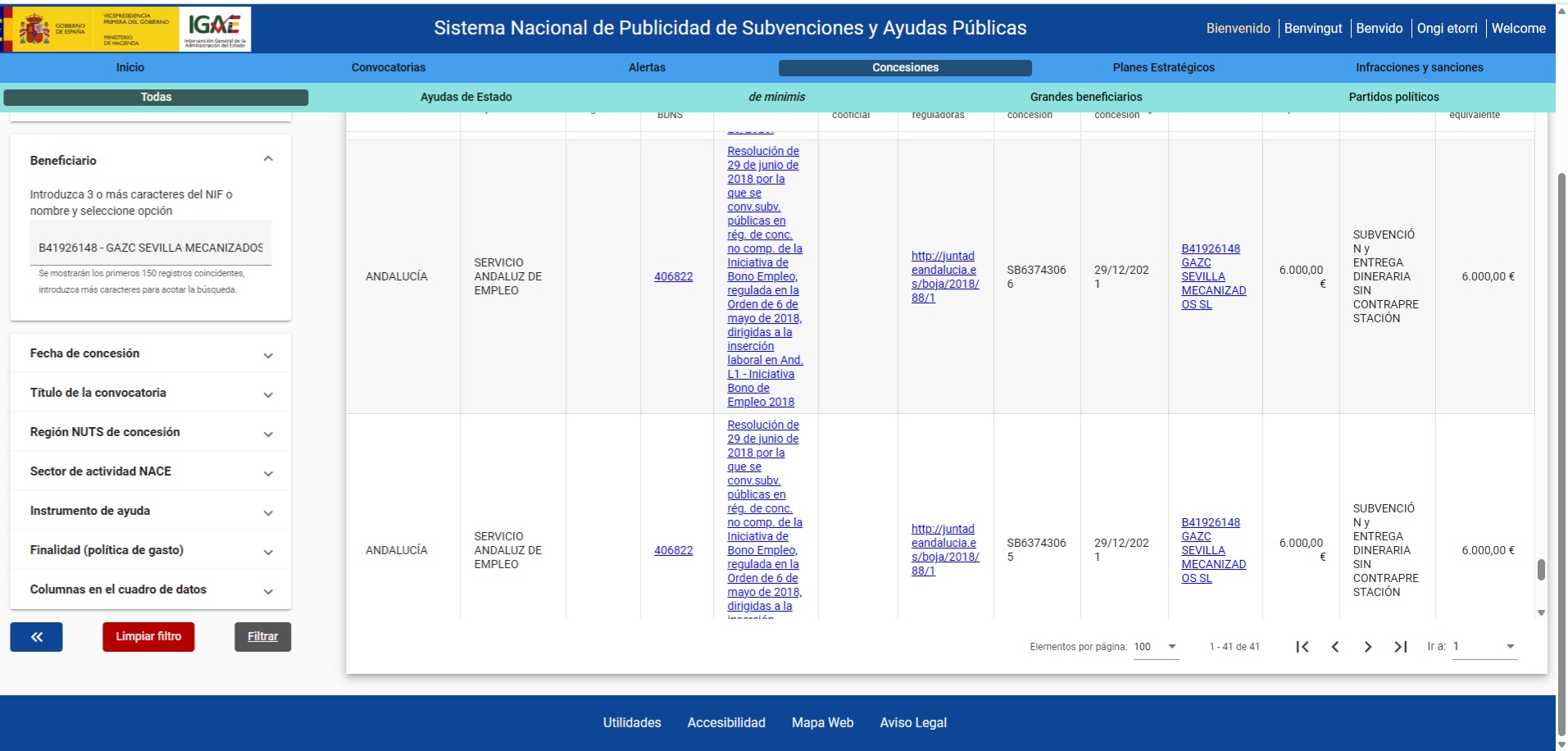Open BDNS code 406822 link in first row
The width and height of the screenshot is (1568, 751).
(x=673, y=277)
